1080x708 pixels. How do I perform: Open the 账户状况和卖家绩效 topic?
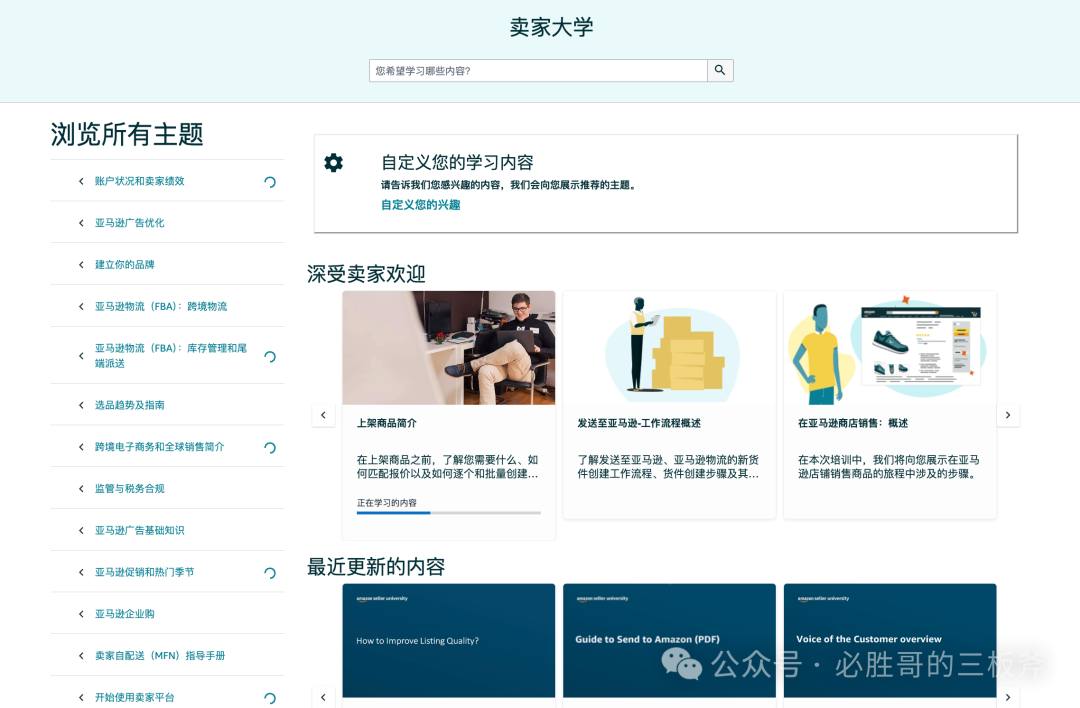tap(140, 181)
